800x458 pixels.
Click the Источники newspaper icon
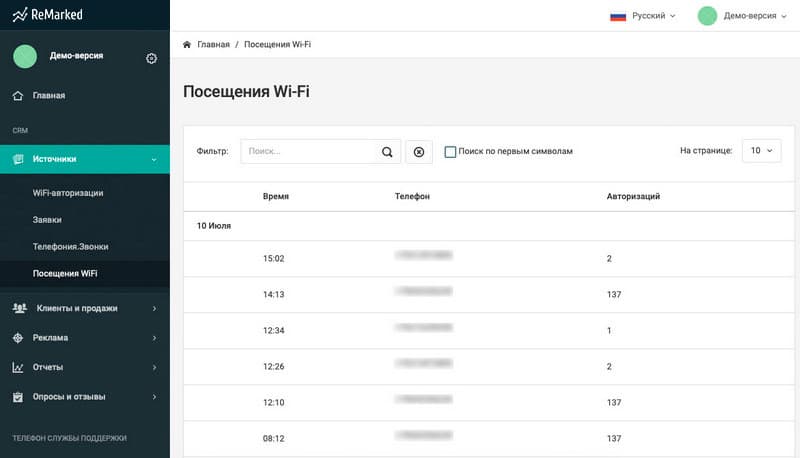click(x=18, y=159)
